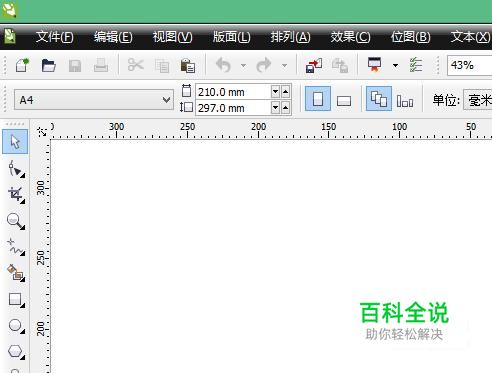Decrease page width with down arrow
This screenshot has height=373, width=492.
[275, 91]
